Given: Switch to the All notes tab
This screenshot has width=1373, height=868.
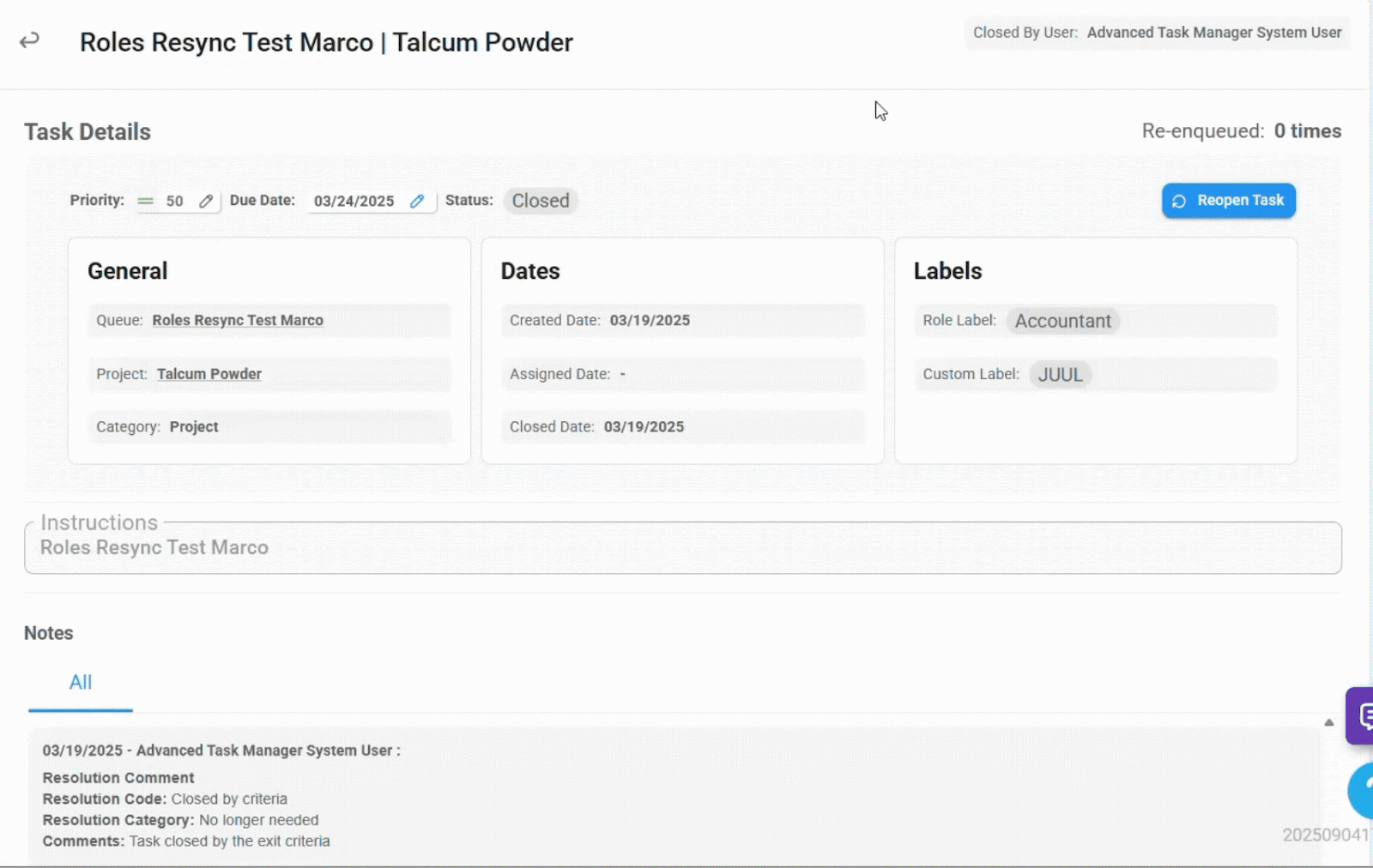Looking at the screenshot, I should point(81,683).
